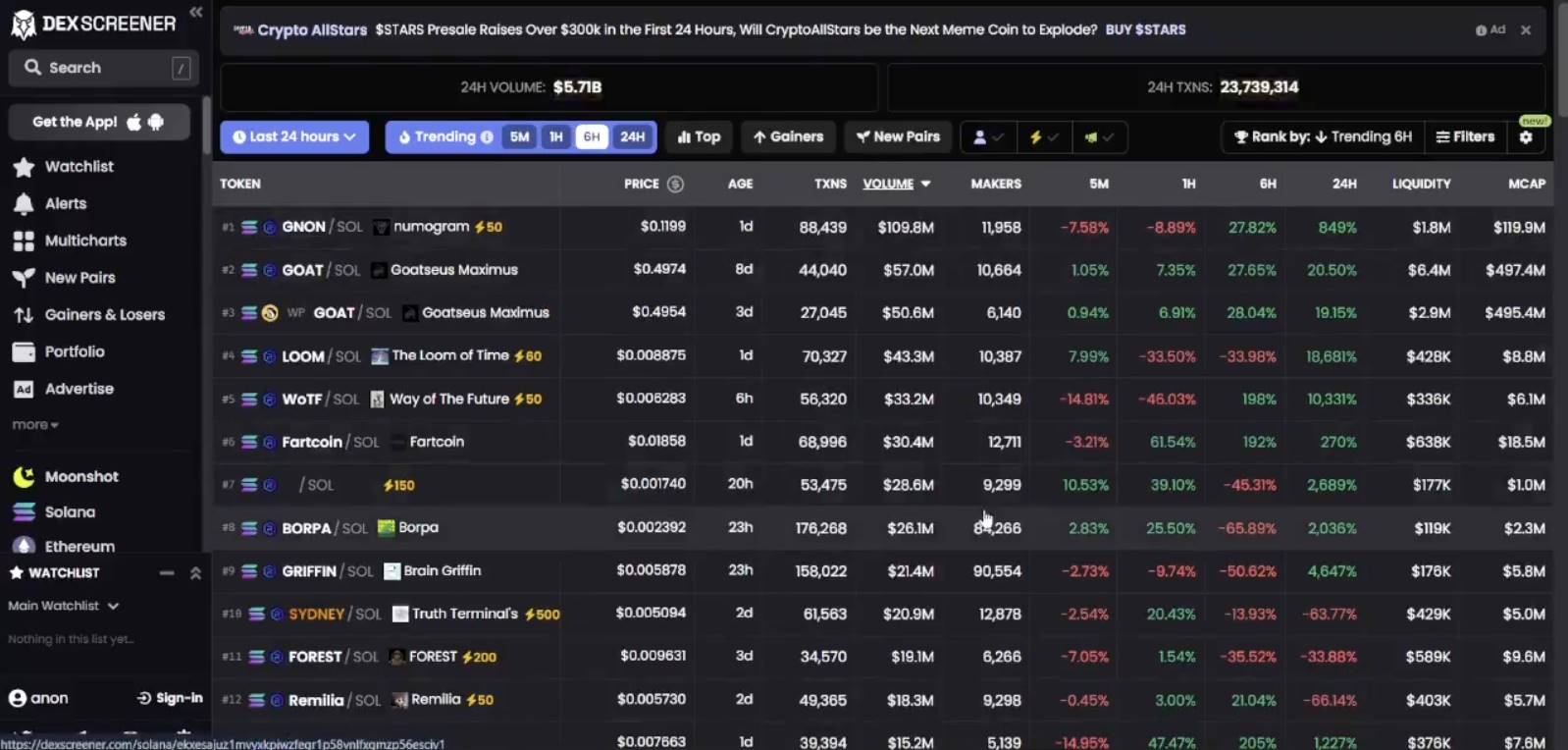1568x750 pixels.
Task: Open Portfolio wallet icon in sidebar
Action: click(24, 351)
